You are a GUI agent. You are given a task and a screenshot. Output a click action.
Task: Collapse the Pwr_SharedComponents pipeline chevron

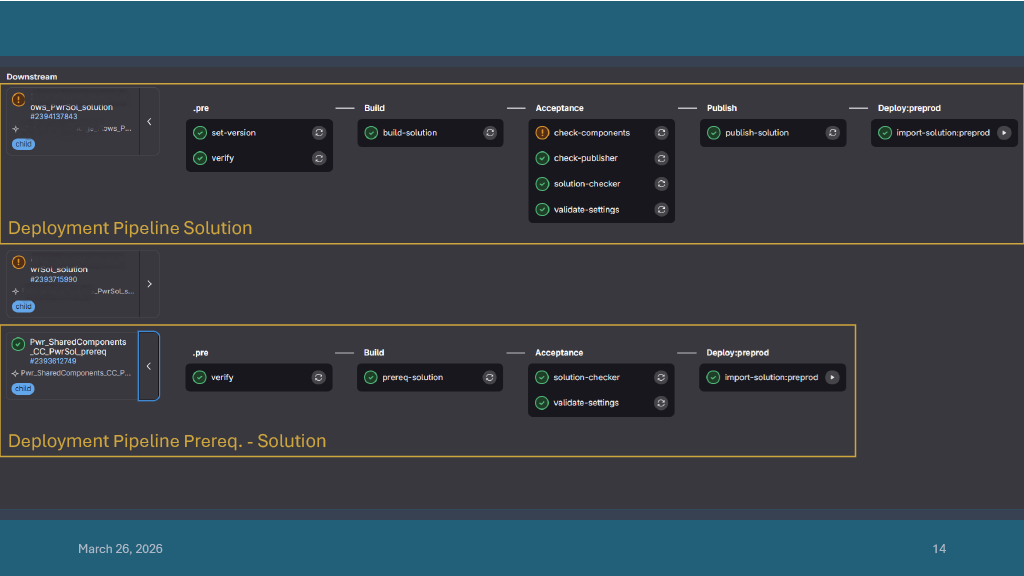[x=149, y=366]
